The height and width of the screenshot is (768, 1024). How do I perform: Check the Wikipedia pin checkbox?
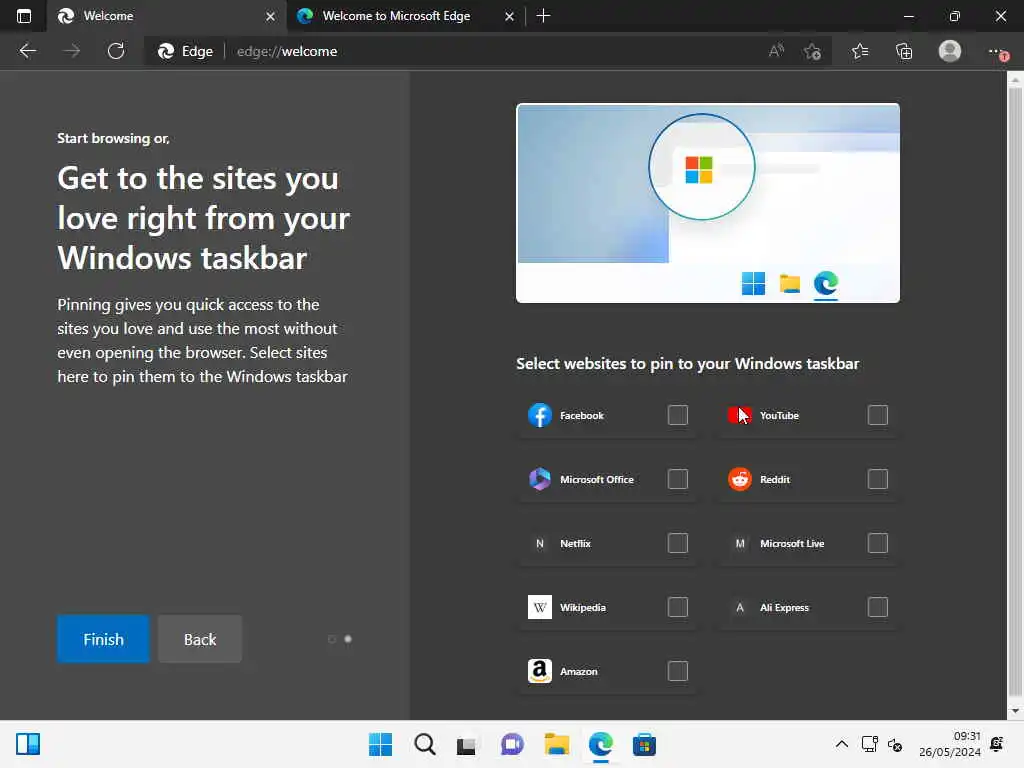click(x=678, y=607)
